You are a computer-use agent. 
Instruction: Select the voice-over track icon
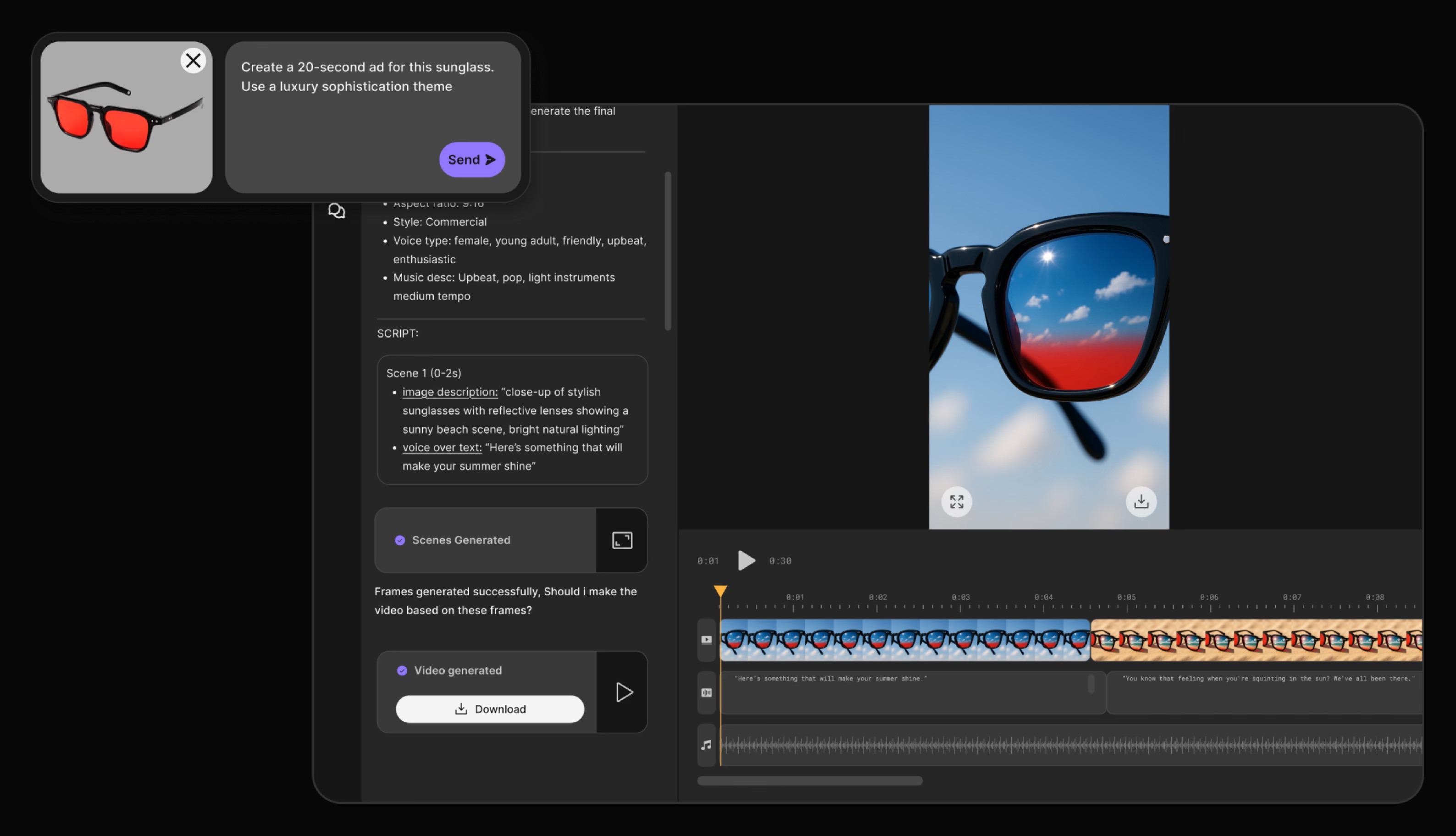point(706,693)
